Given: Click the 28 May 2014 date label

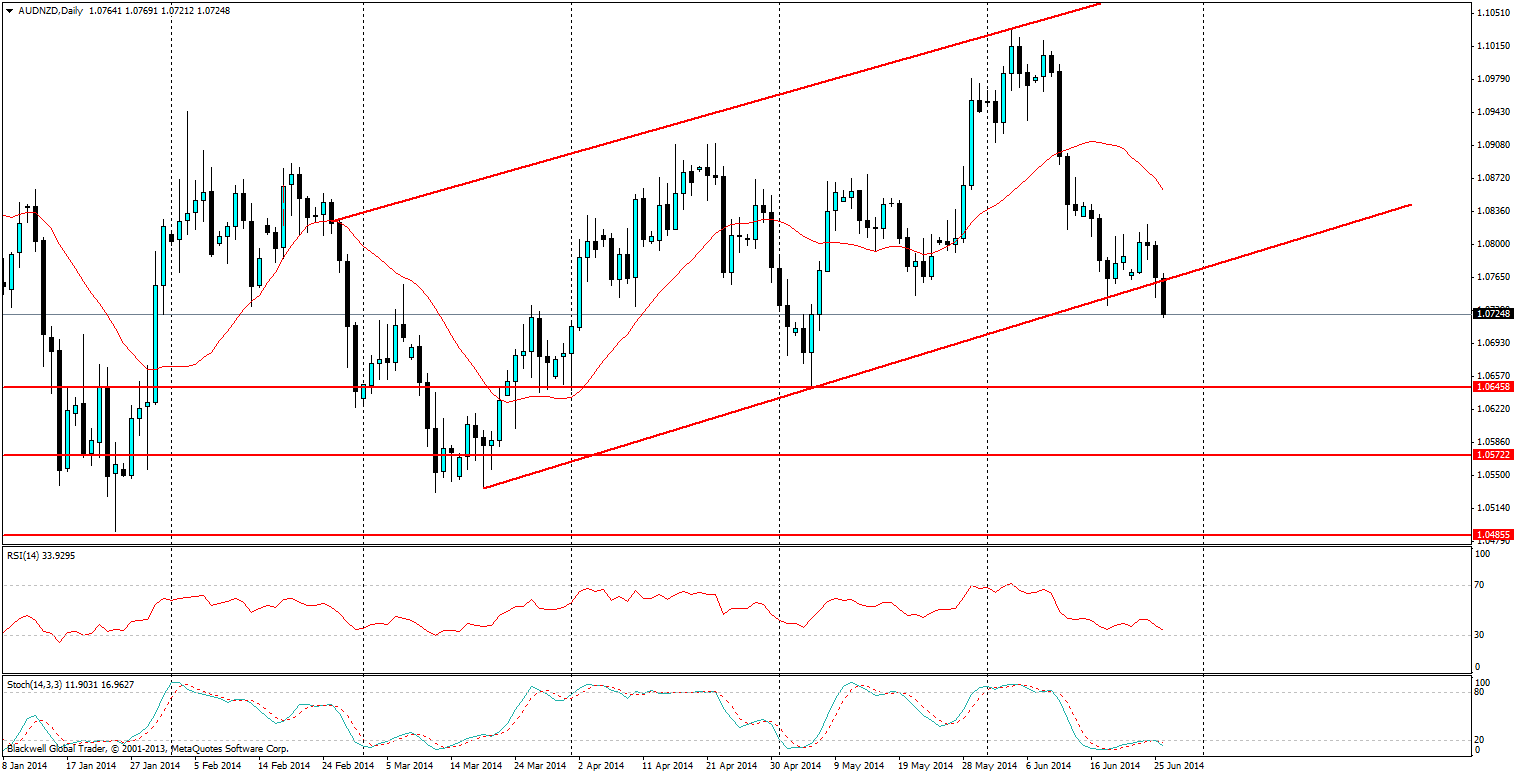Looking at the screenshot, I should click(x=988, y=766).
